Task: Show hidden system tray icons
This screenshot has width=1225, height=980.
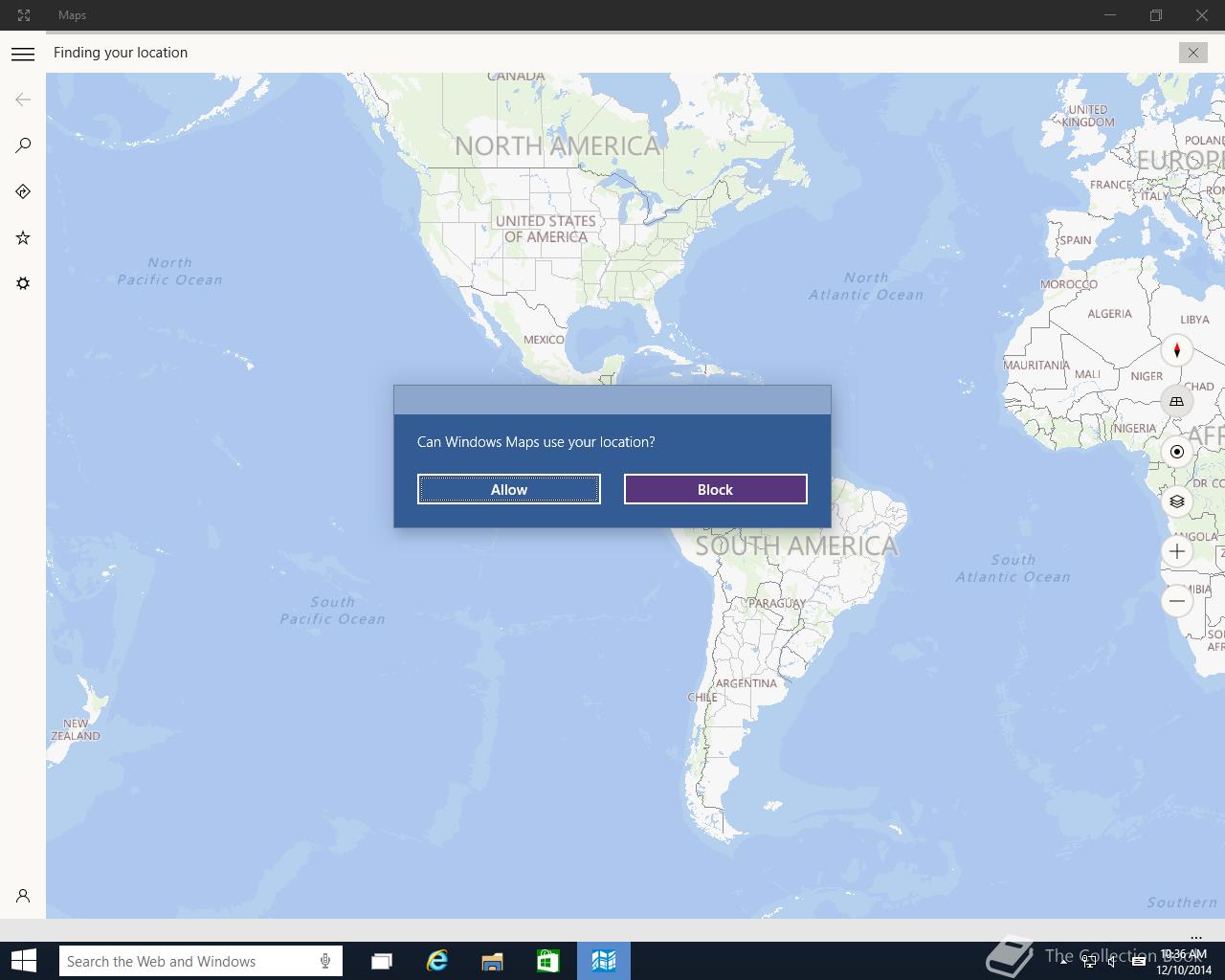Action: pyautogui.click(x=1064, y=962)
